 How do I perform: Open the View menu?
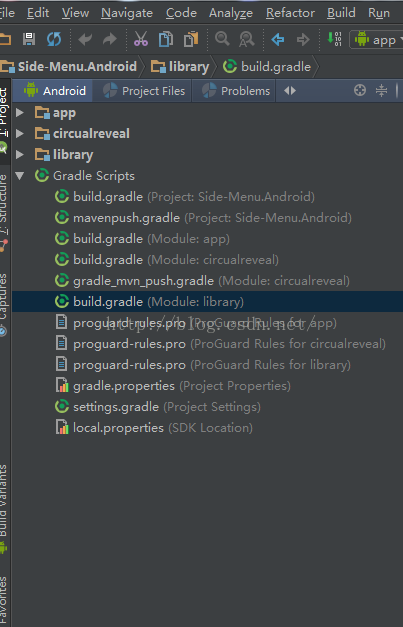[x=75, y=13]
